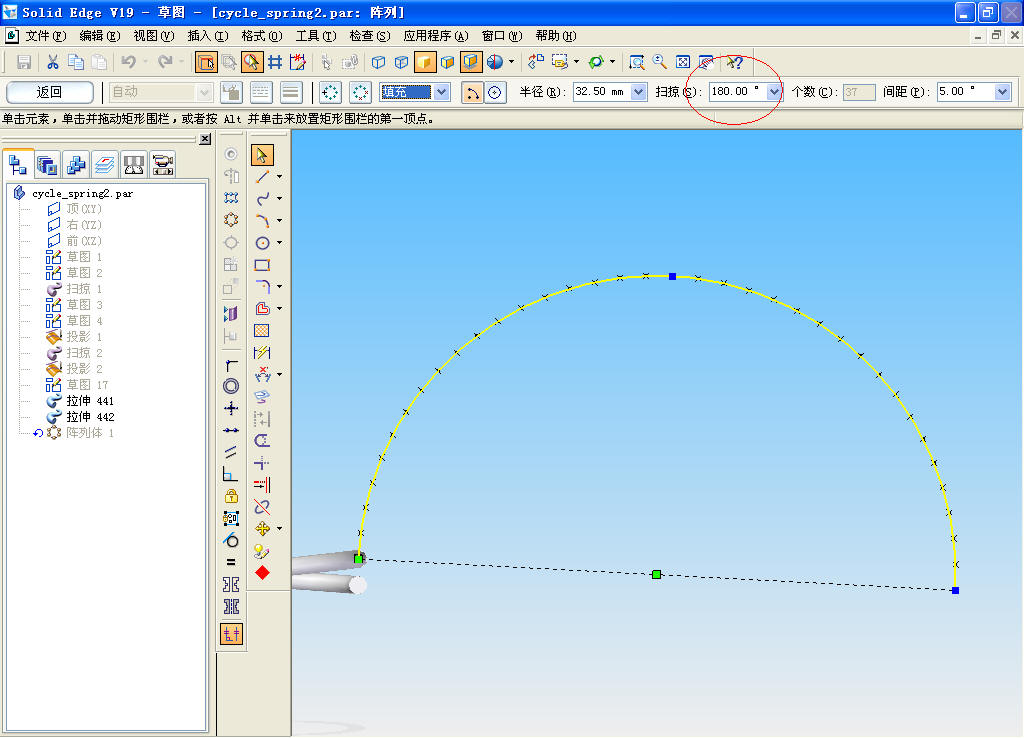Open the view styles dropdown arrow
The width and height of the screenshot is (1024, 738).
511,62
